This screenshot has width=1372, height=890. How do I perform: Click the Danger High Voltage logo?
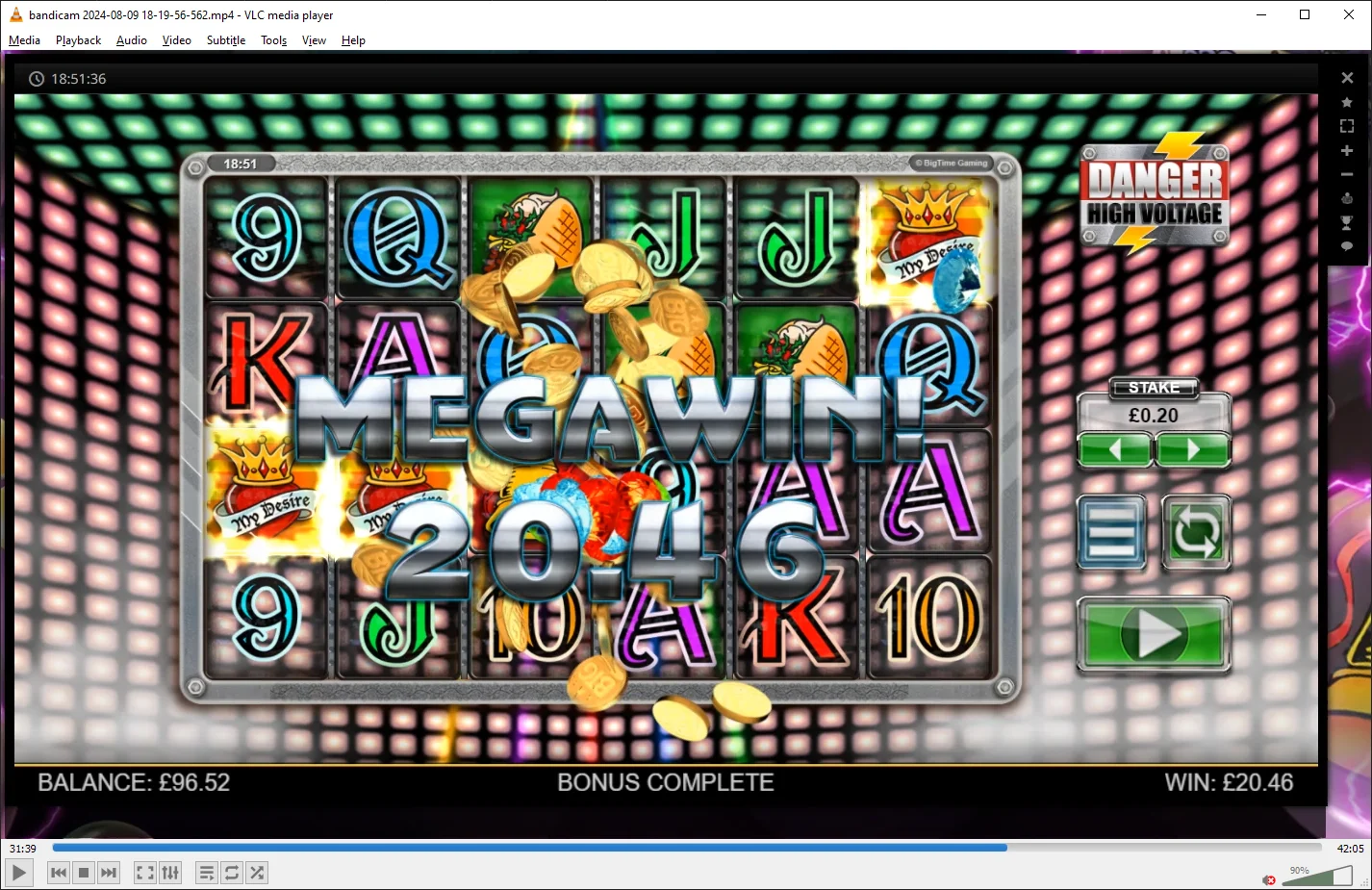point(1155,194)
